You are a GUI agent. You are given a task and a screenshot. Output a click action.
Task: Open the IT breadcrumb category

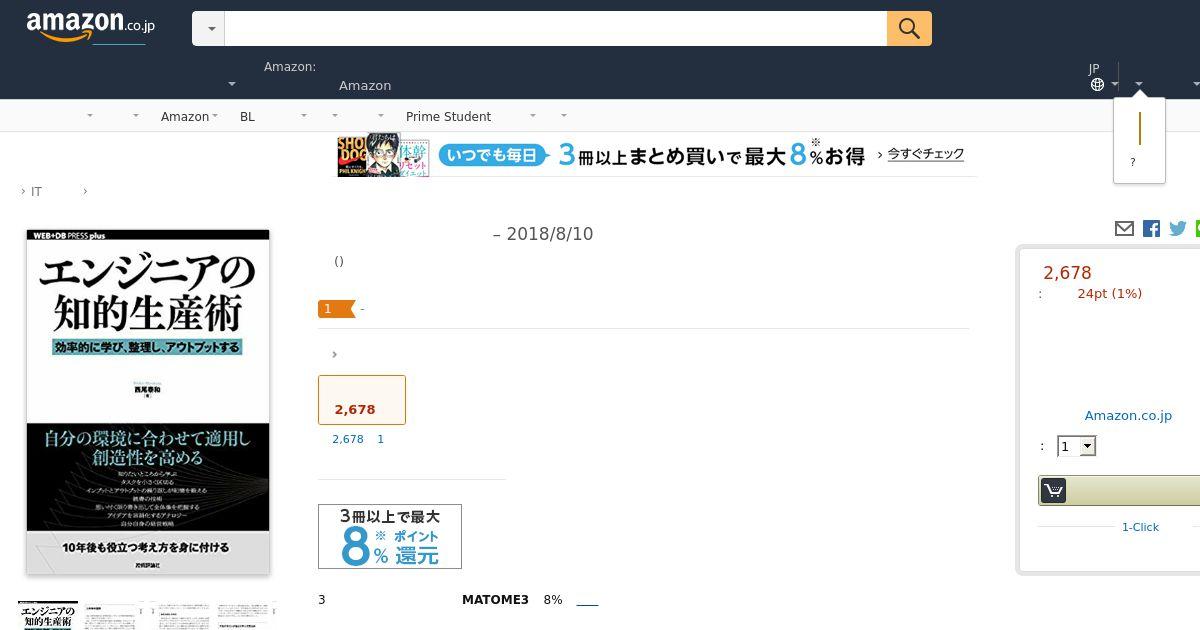click(x=36, y=191)
